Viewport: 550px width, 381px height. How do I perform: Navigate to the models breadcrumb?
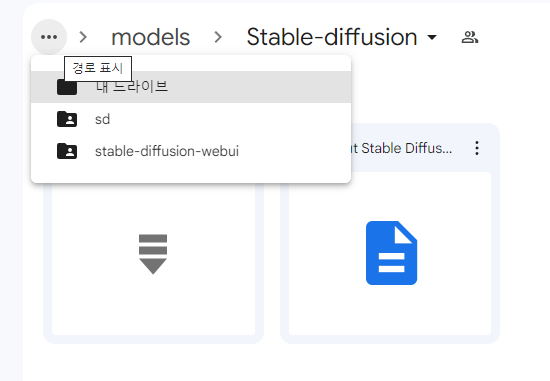click(x=150, y=37)
